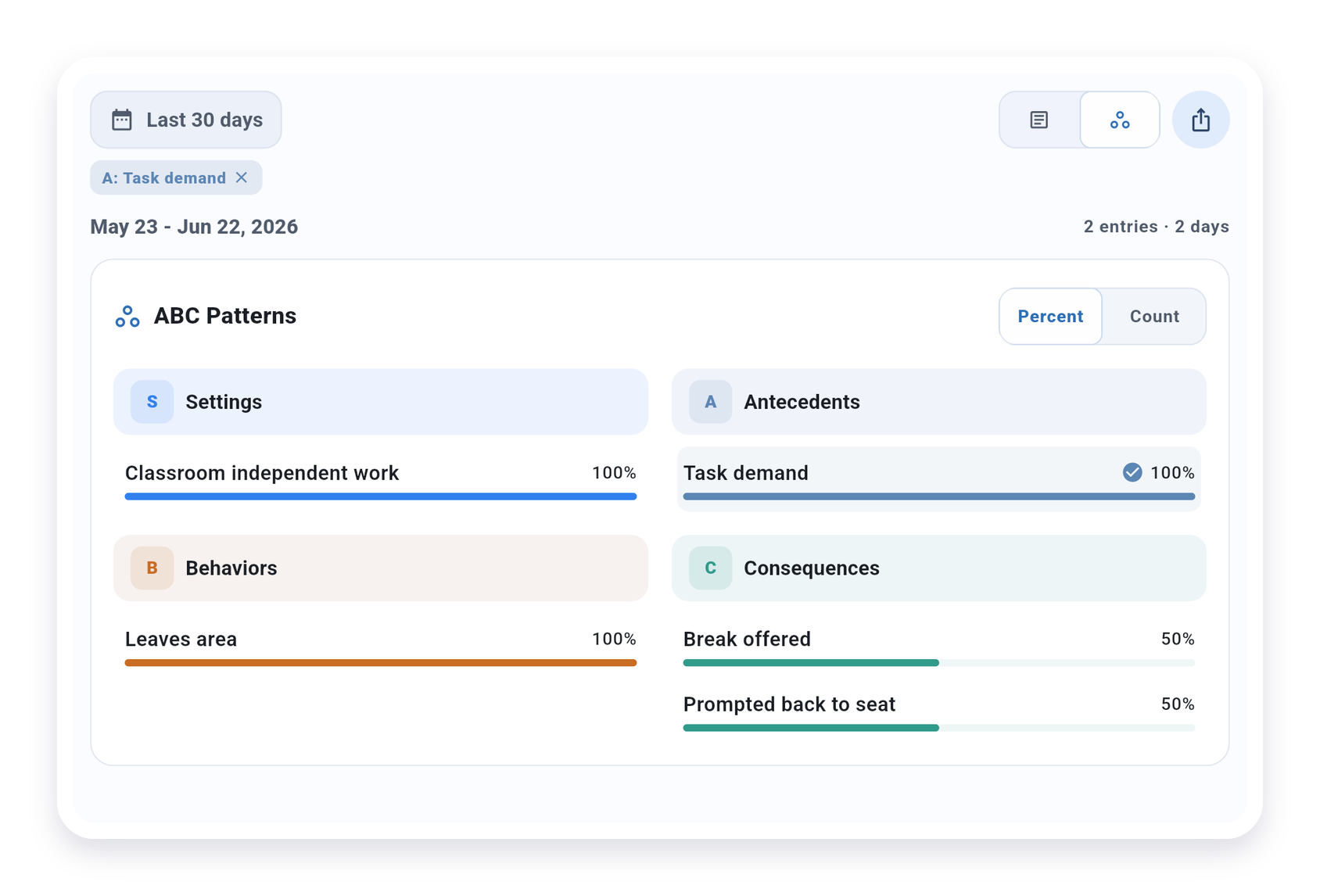Switch to the Count tab
1320x896 pixels.
(x=1154, y=317)
